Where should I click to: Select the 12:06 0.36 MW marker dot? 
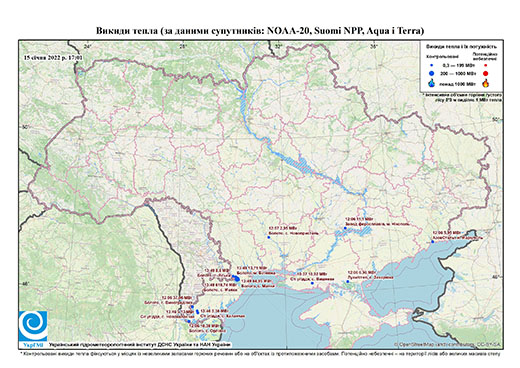(348, 282)
